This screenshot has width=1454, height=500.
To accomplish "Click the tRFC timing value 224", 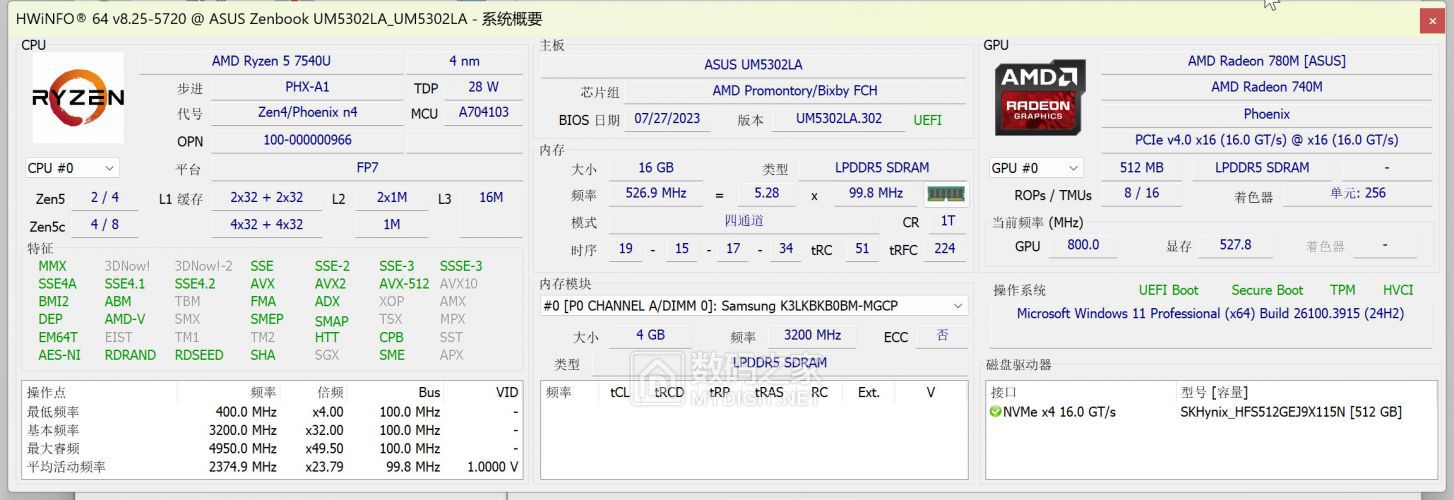I will click(944, 249).
